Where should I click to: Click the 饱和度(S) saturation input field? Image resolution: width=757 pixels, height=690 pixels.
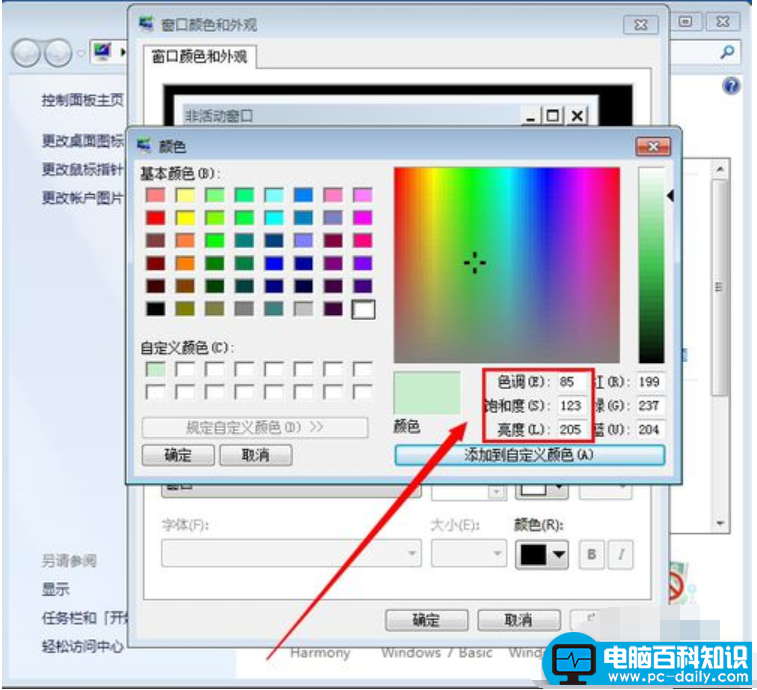[x=572, y=406]
